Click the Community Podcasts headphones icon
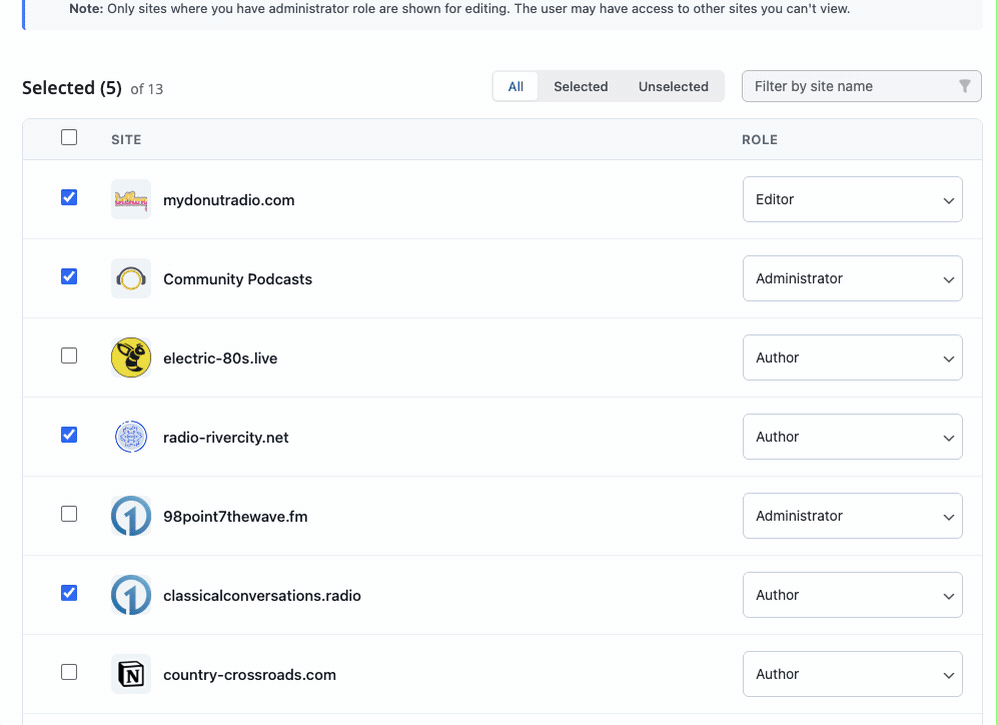This screenshot has height=725, width=997. [131, 279]
